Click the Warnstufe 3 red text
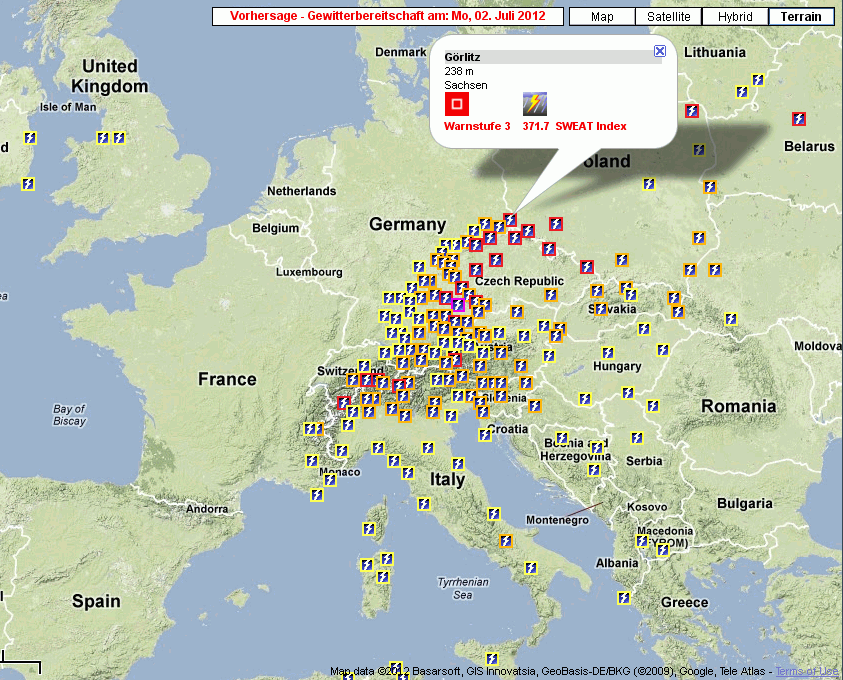This screenshot has height=680, width=843. point(477,127)
